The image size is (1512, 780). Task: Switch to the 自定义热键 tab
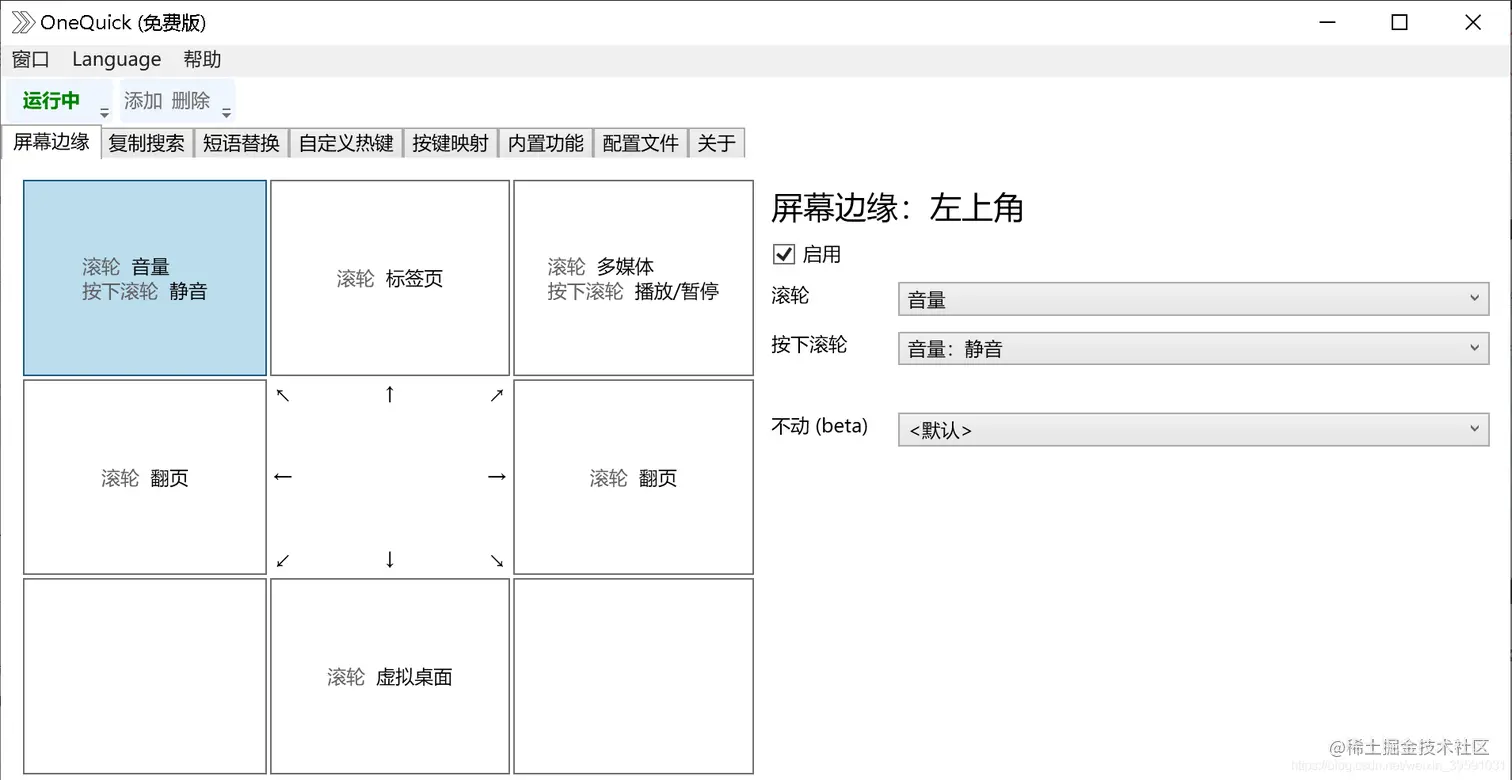tap(344, 142)
